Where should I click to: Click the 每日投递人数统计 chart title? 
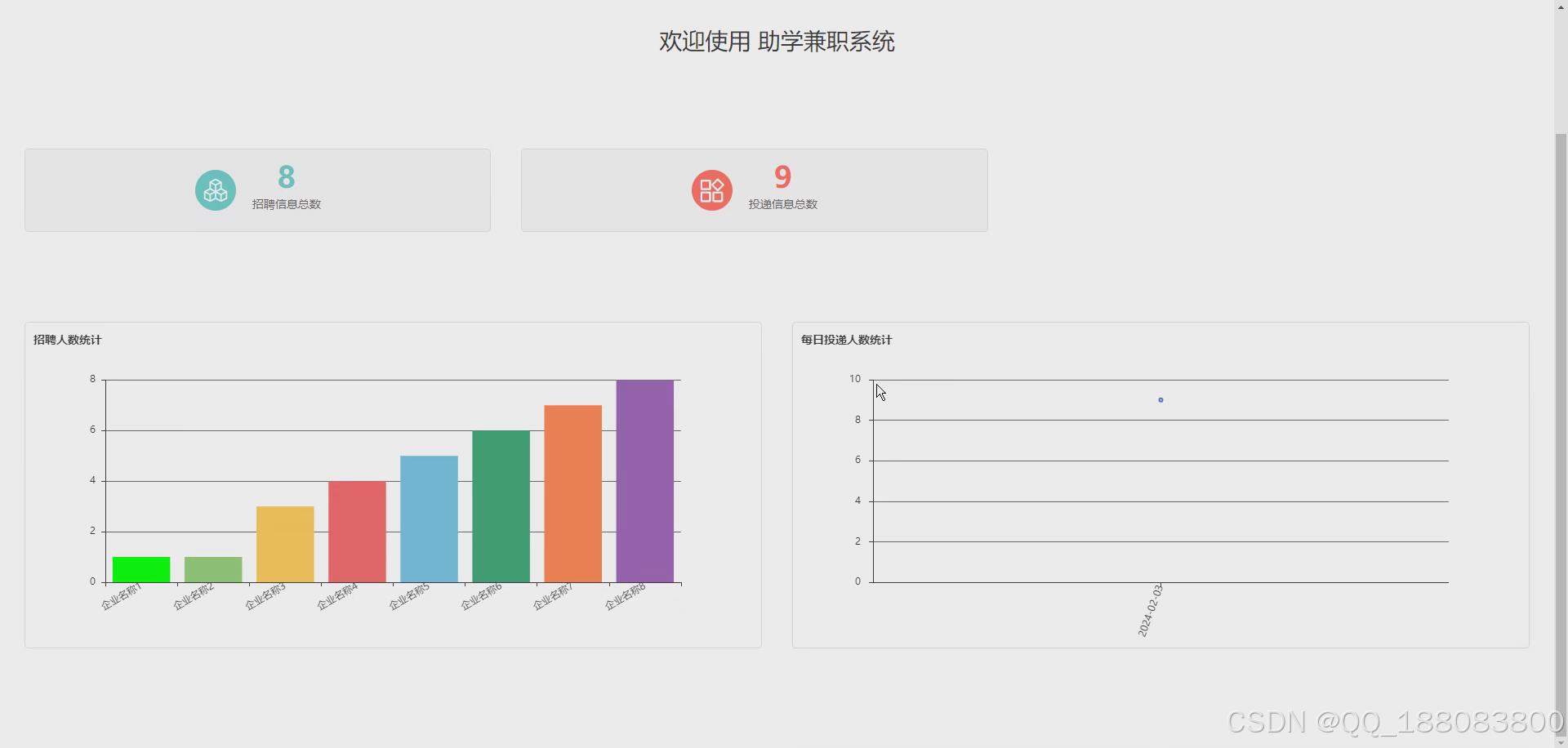[847, 340]
